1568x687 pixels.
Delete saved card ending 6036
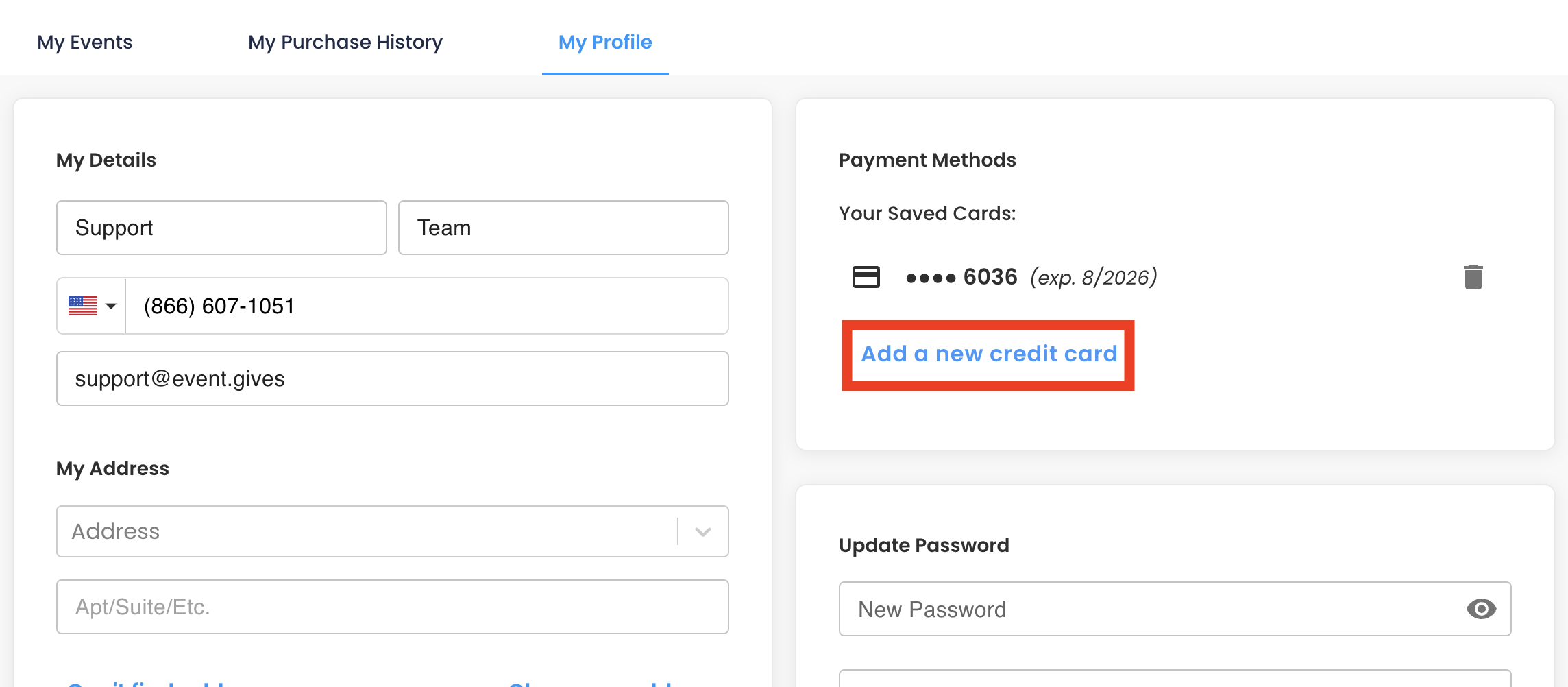(x=1473, y=277)
